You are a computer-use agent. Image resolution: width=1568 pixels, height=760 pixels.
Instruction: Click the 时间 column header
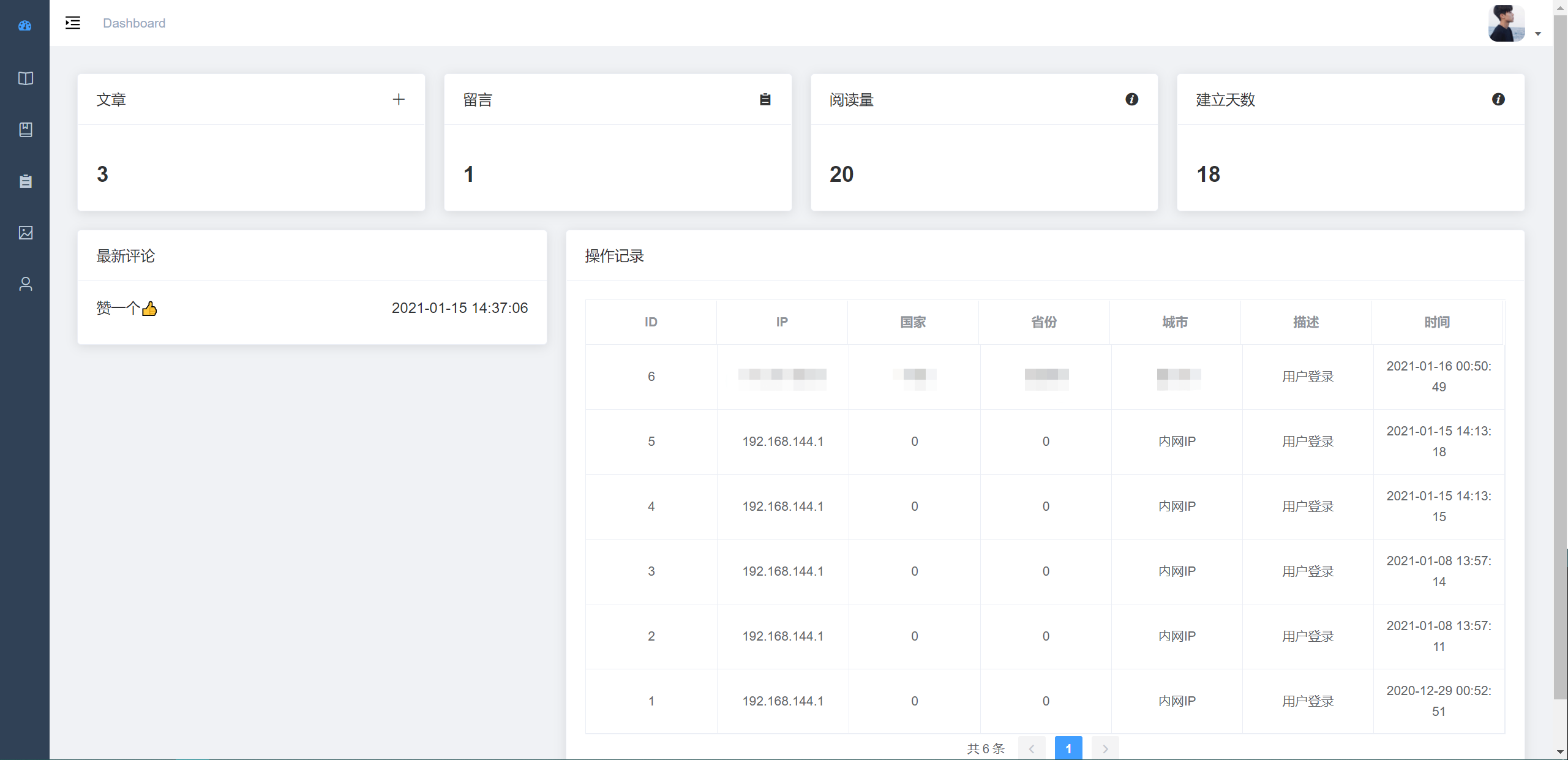[1436, 322]
